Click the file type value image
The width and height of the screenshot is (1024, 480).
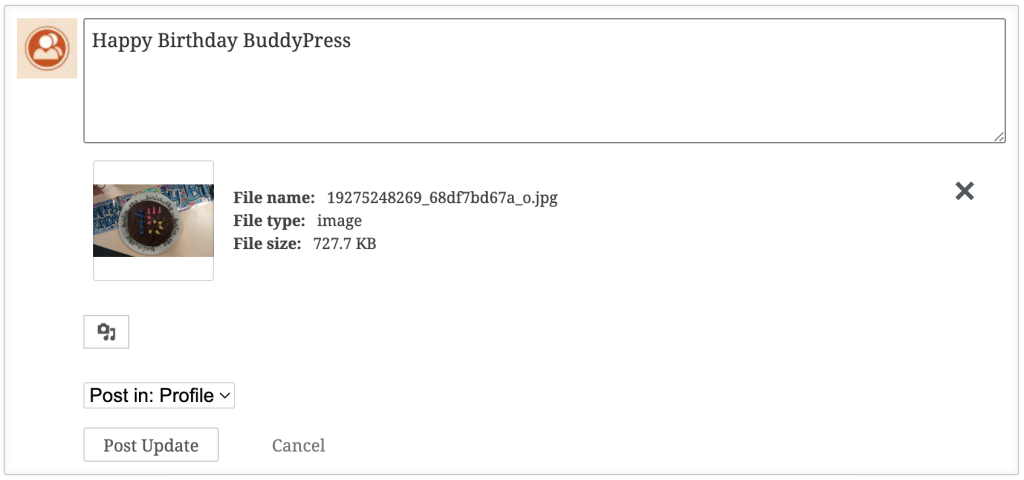[340, 221]
